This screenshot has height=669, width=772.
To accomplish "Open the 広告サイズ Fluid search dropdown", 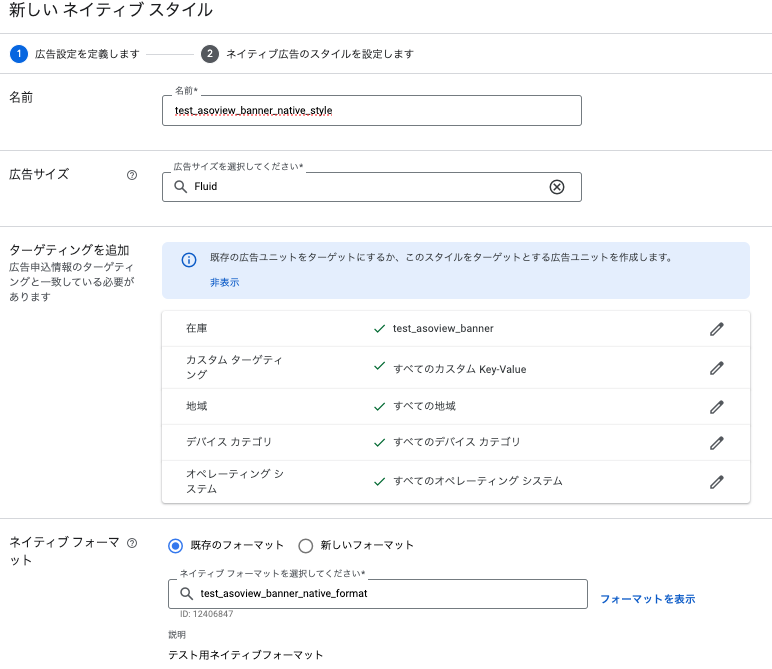I will click(x=360, y=187).
